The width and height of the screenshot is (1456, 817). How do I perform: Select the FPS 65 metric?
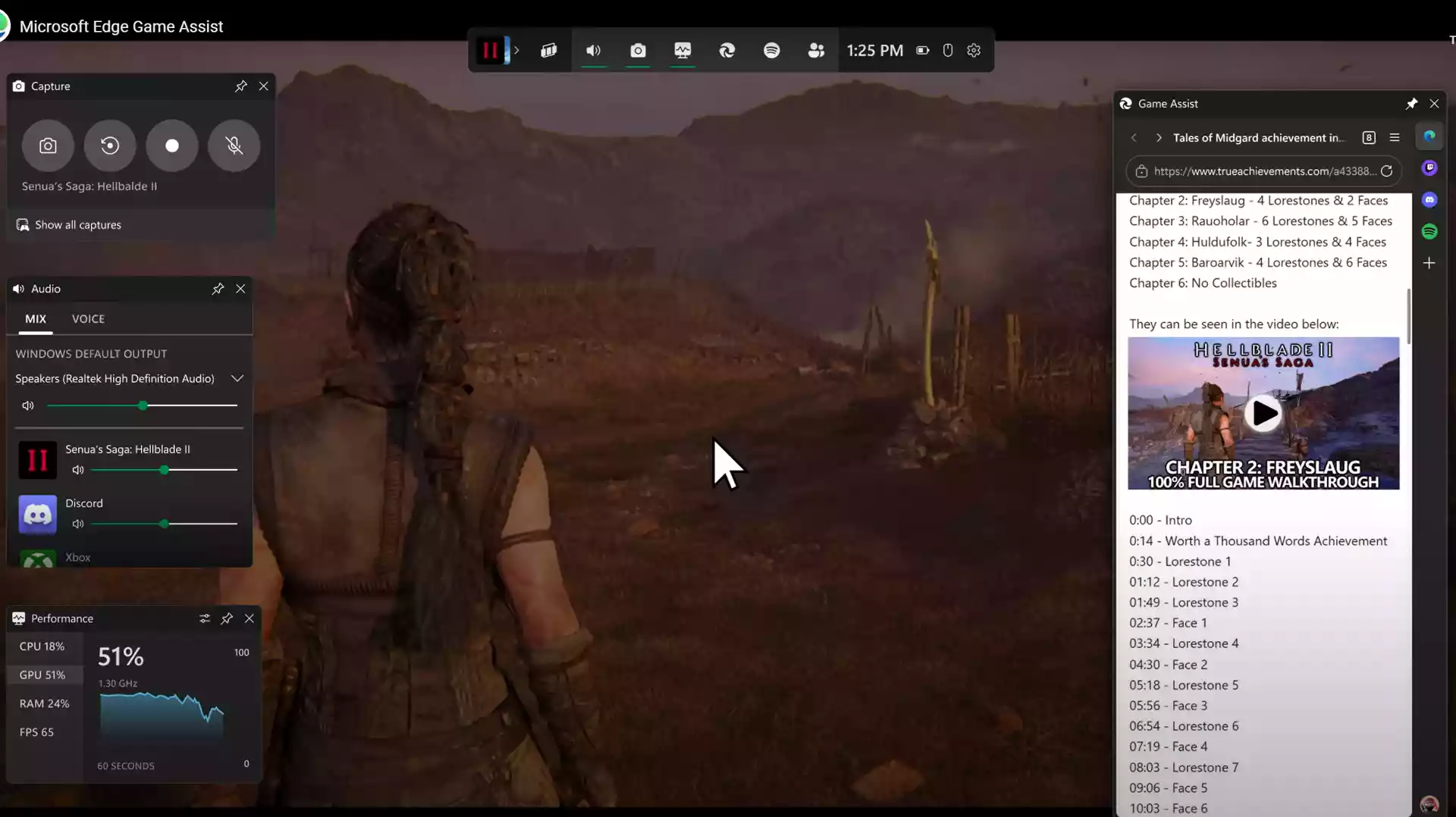[36, 732]
